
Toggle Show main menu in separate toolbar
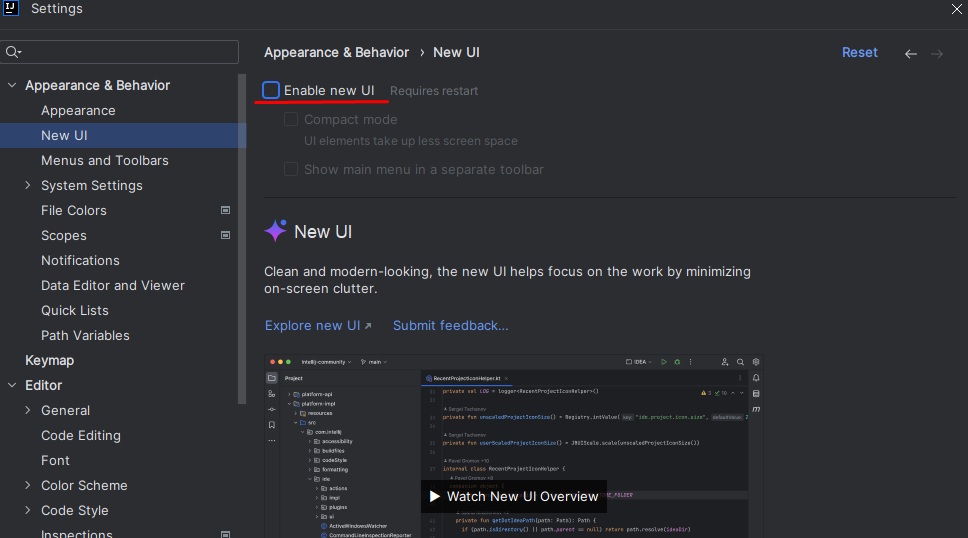291,169
